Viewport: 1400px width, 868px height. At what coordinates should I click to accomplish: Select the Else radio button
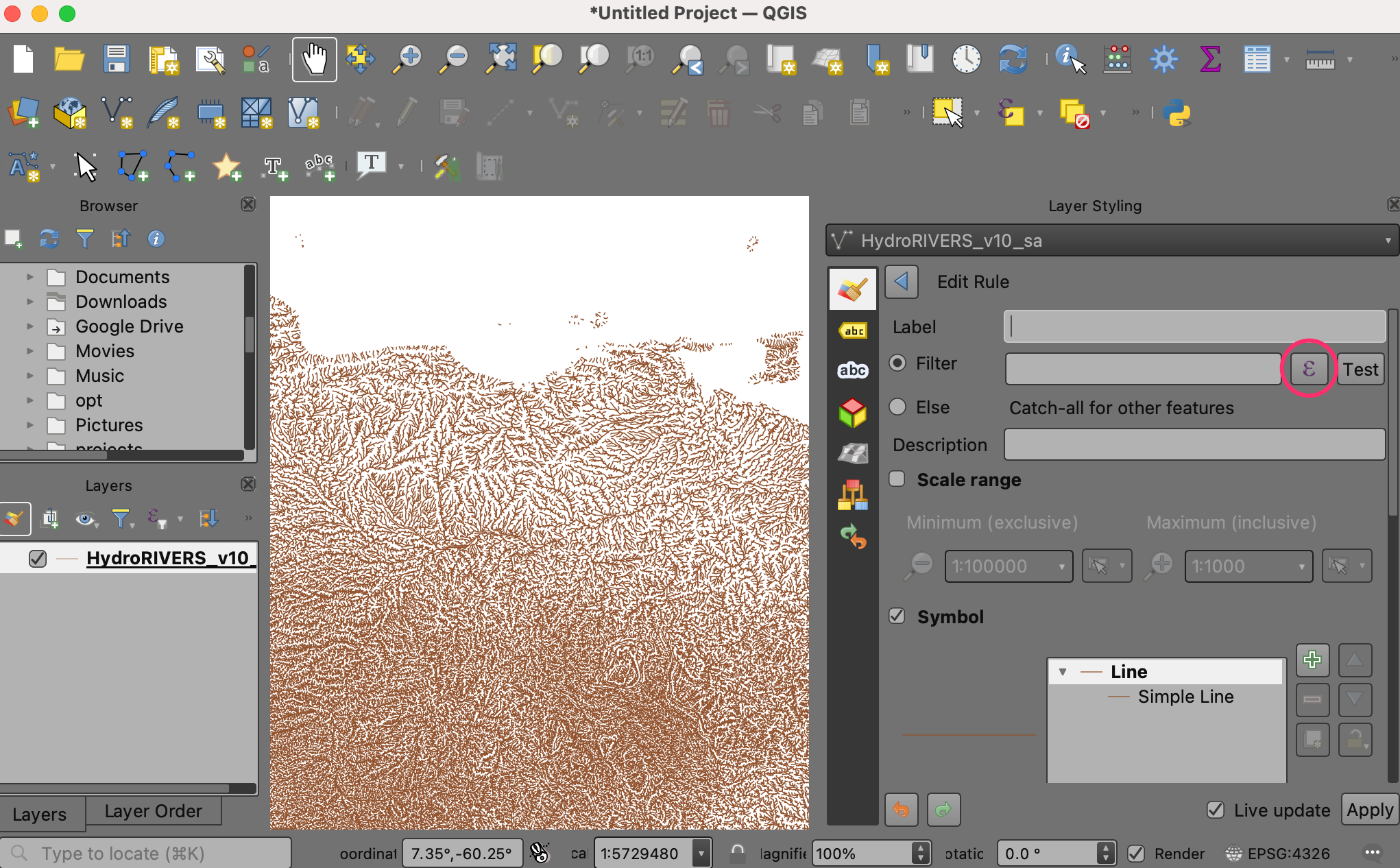point(897,407)
